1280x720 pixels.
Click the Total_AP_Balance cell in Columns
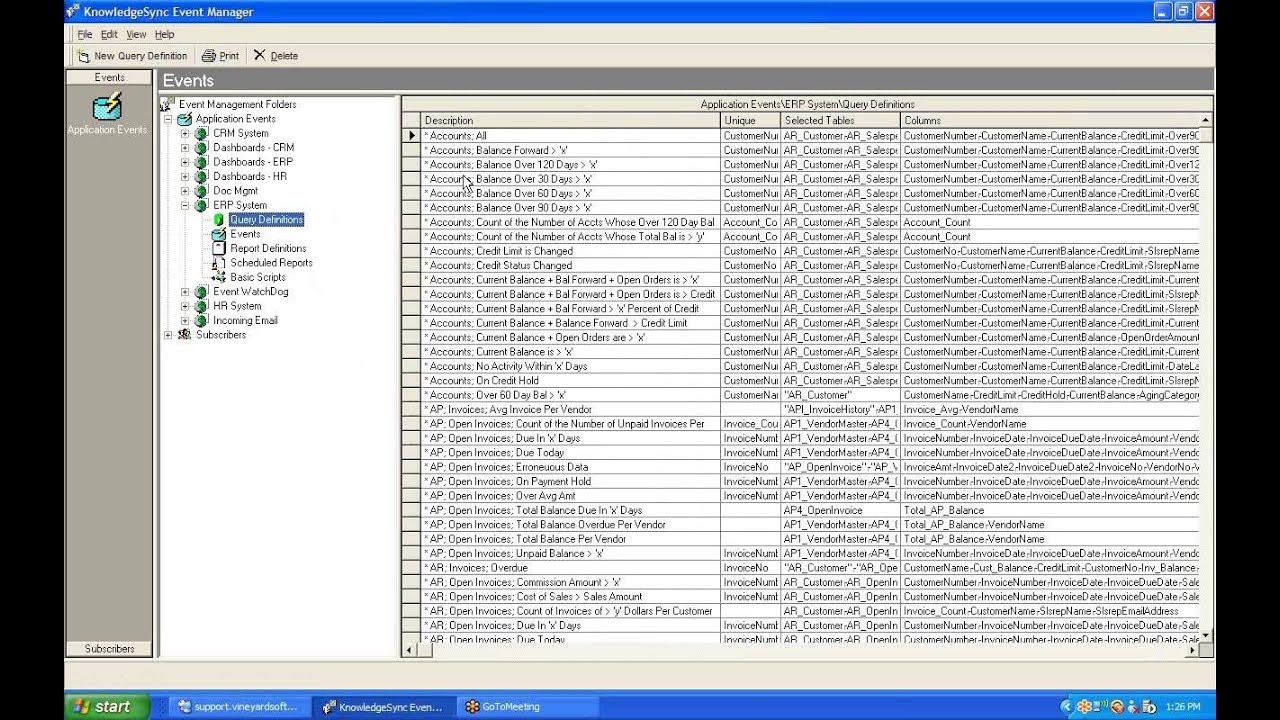tap(1049, 510)
